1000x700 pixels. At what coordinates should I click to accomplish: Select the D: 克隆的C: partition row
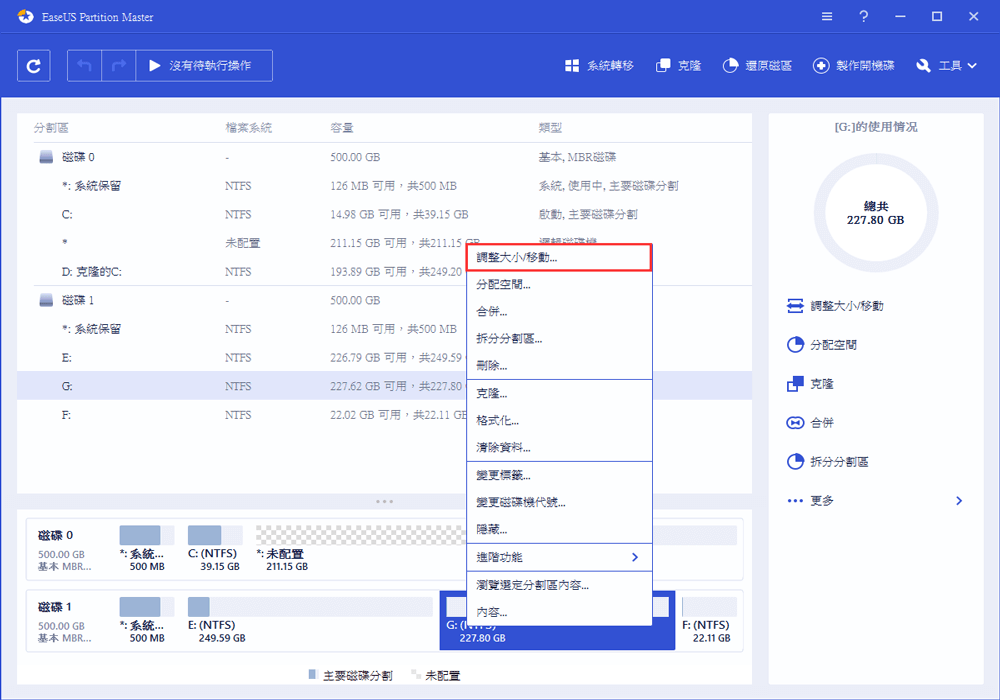click(x=385, y=272)
